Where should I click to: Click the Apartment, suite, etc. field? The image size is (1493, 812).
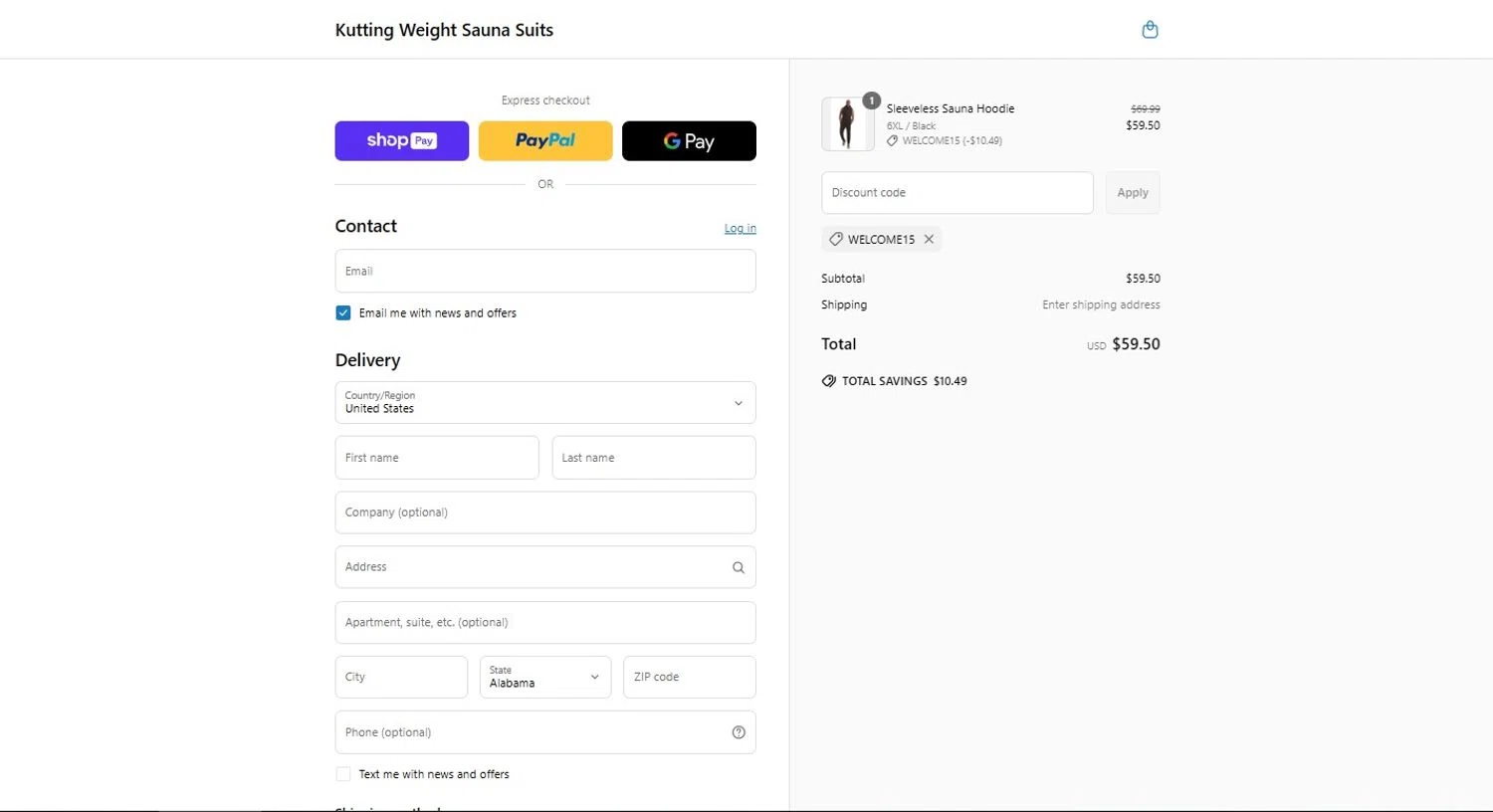click(545, 622)
